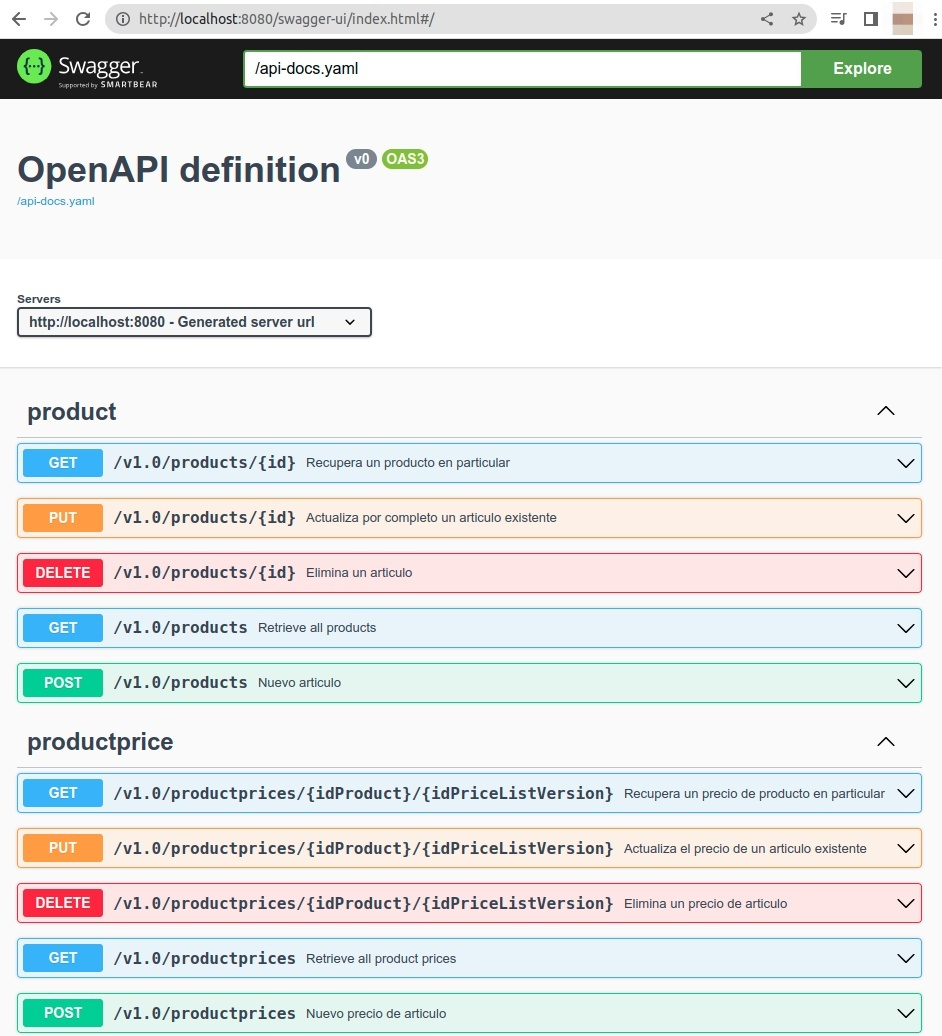Click DELETE badge for products/{id}

[x=63, y=573]
